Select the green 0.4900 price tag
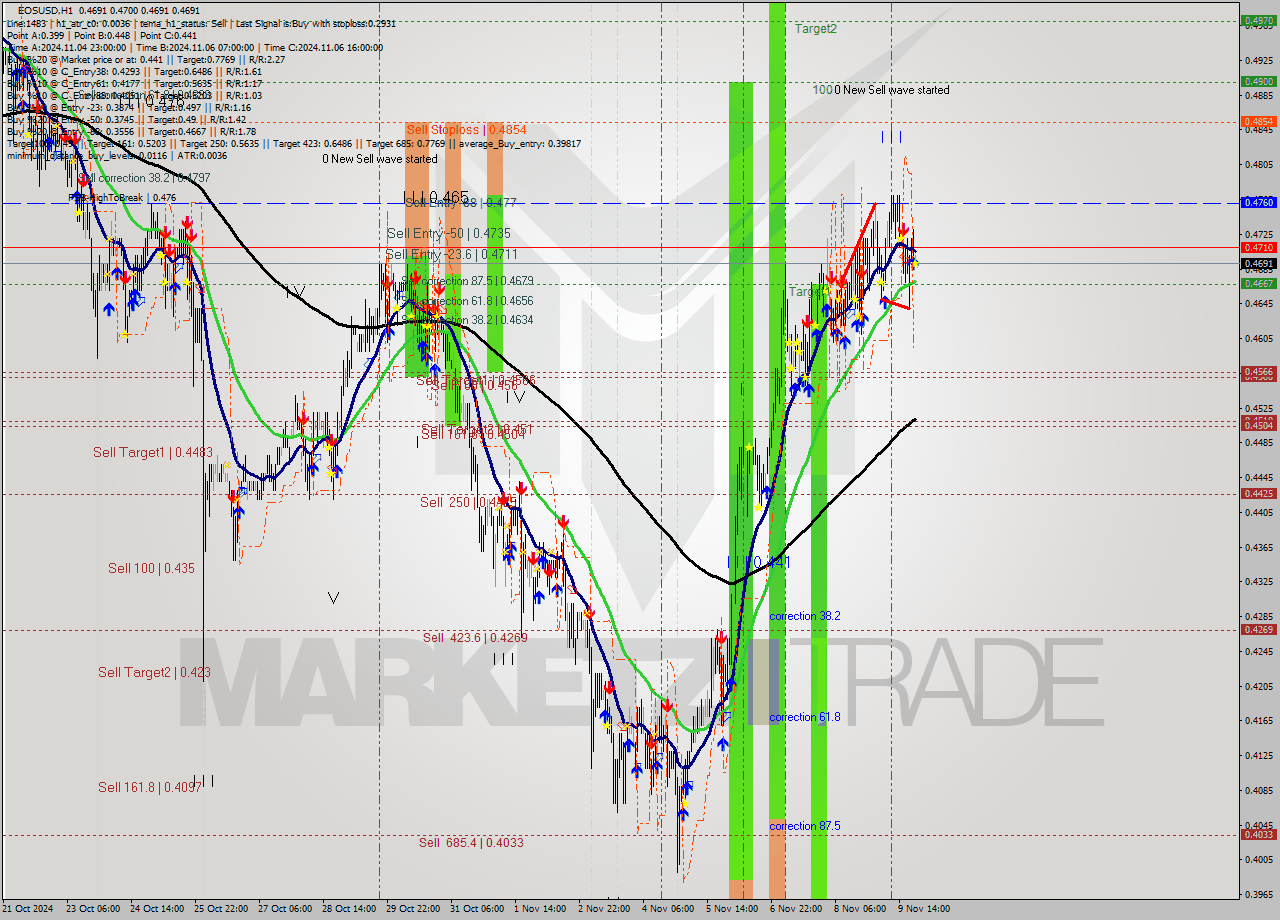1280x920 pixels. pos(1257,82)
